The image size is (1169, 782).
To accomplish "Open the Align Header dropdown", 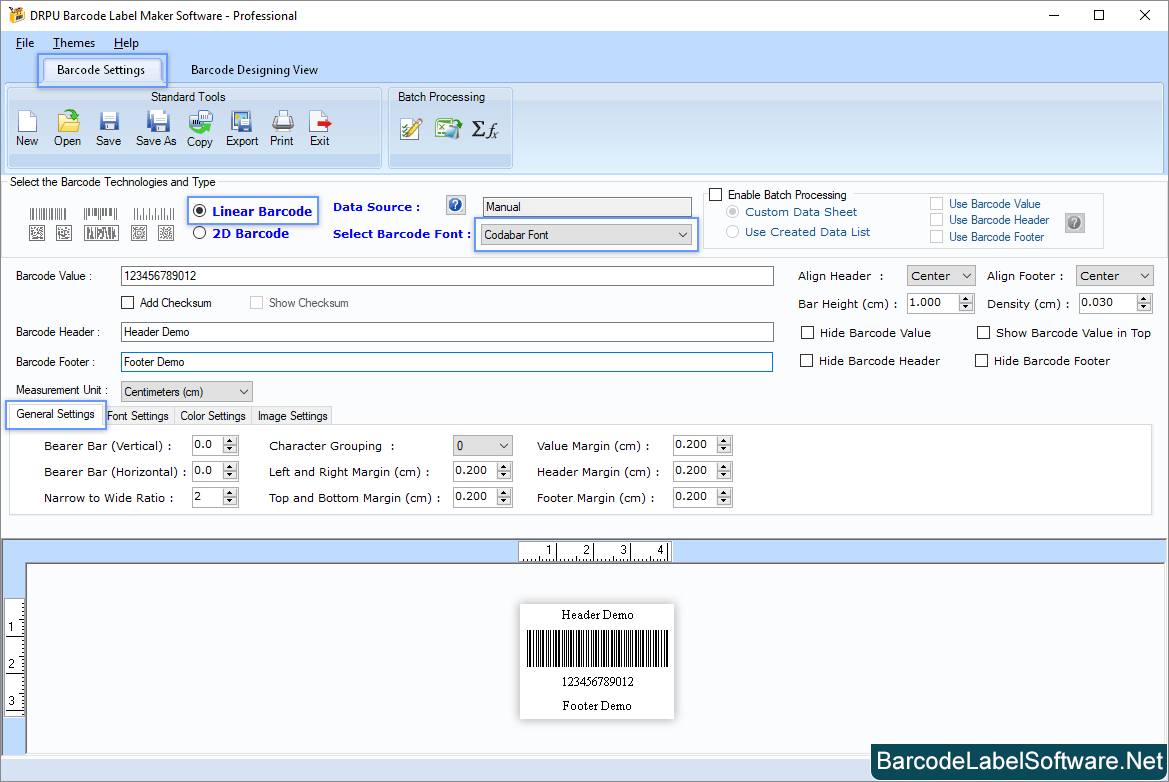I will coord(939,275).
